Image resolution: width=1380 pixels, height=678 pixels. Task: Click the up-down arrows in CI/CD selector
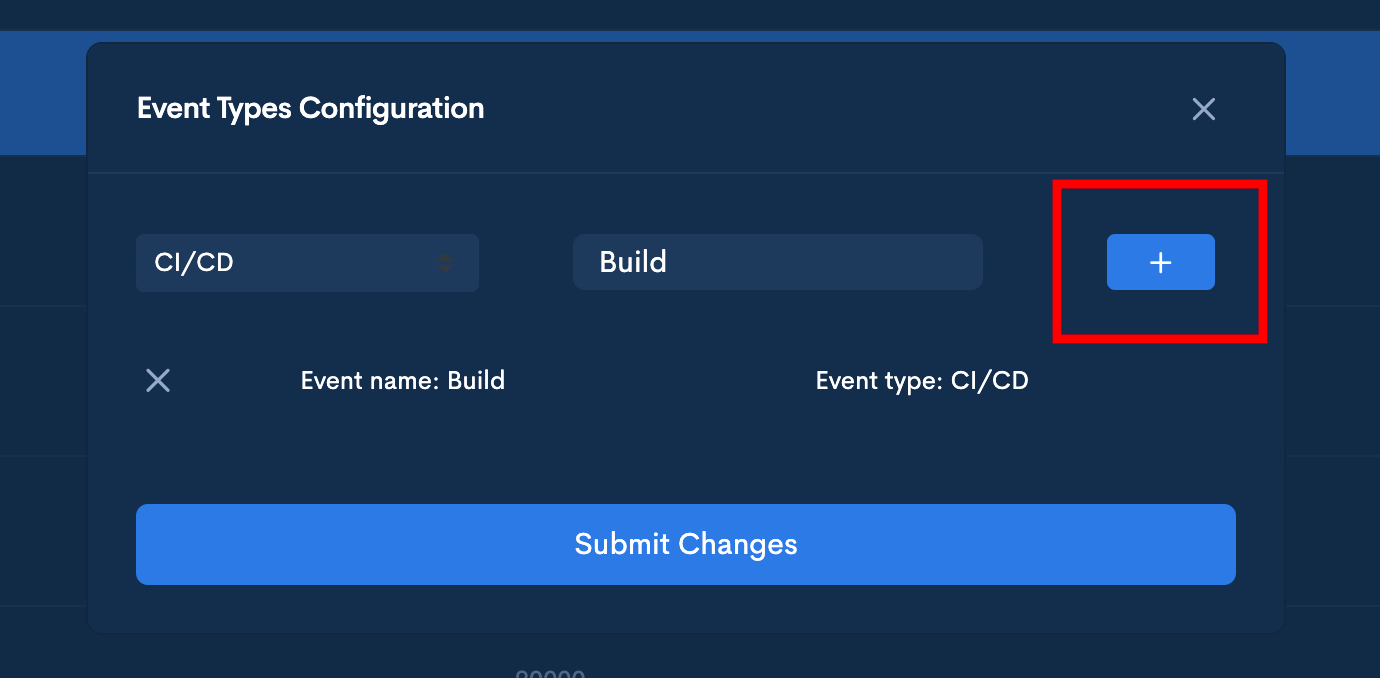446,263
